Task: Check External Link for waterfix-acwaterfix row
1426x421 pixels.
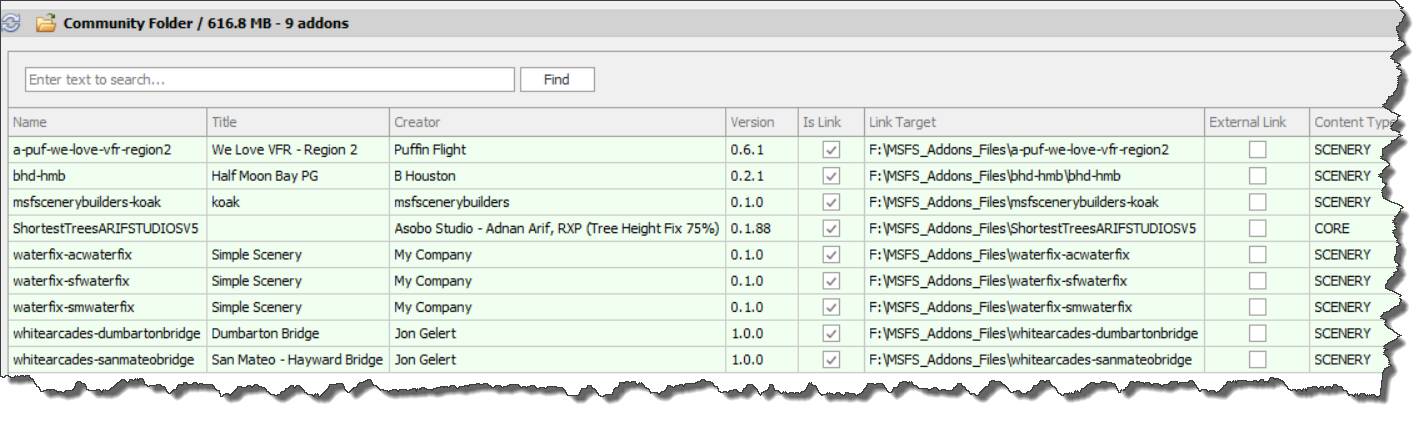Action: coord(1257,255)
